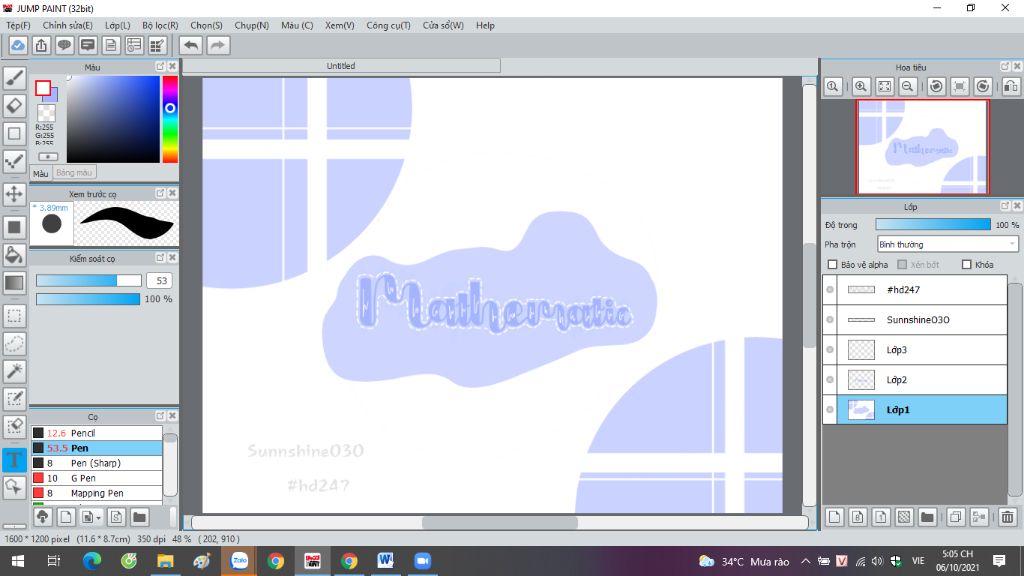Toggle visibility of #hd247 layer
The image size is (1024, 576).
pos(830,289)
